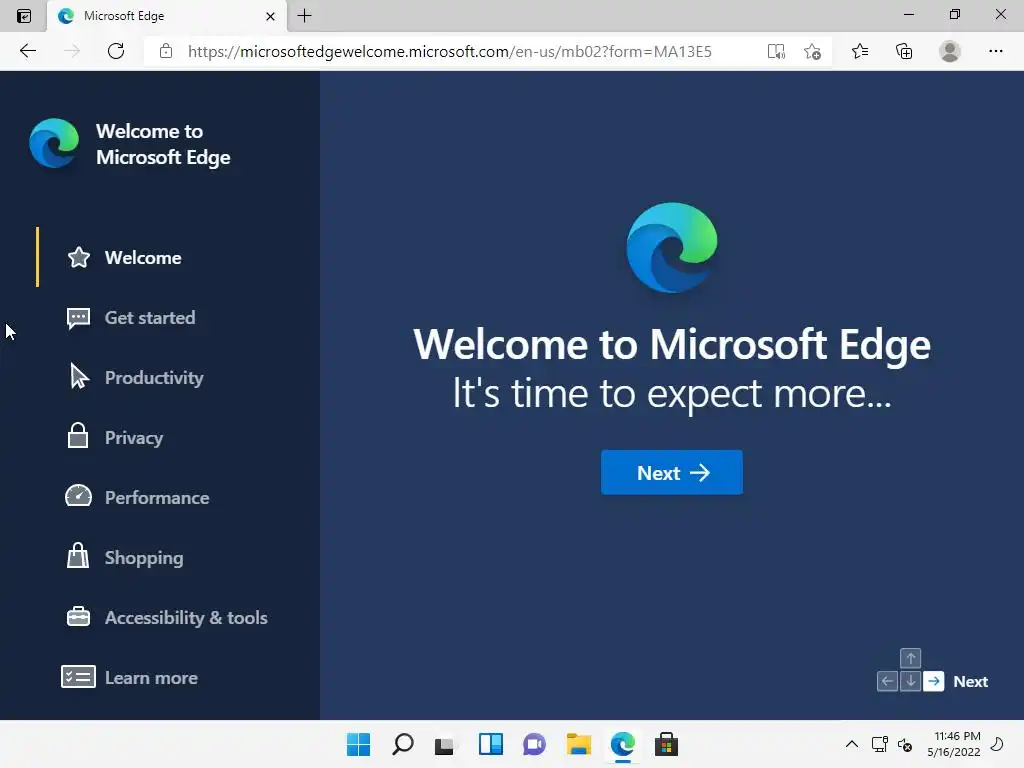Click the left arrow key hint
Screen dimensions: 1024x768
(887, 681)
